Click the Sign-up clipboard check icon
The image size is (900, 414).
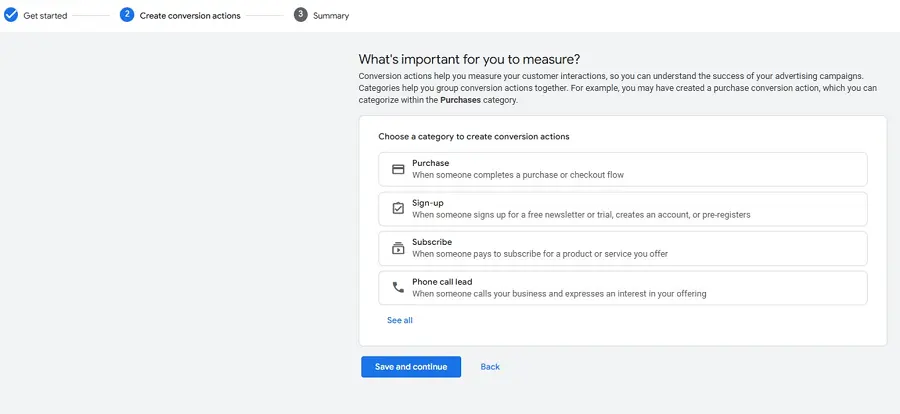398,208
